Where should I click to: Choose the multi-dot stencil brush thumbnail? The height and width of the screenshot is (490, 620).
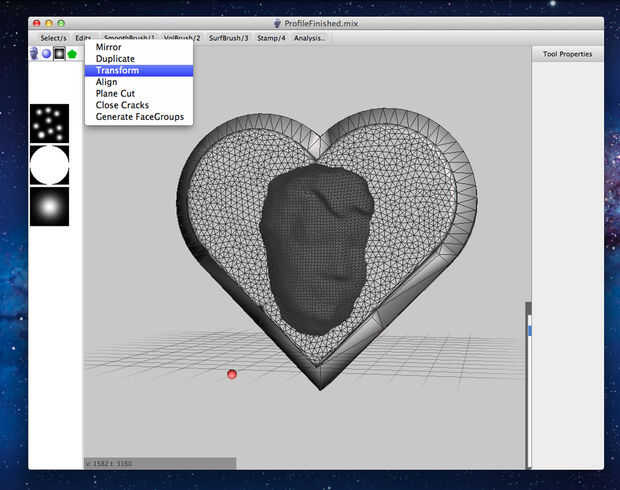click(x=49, y=124)
